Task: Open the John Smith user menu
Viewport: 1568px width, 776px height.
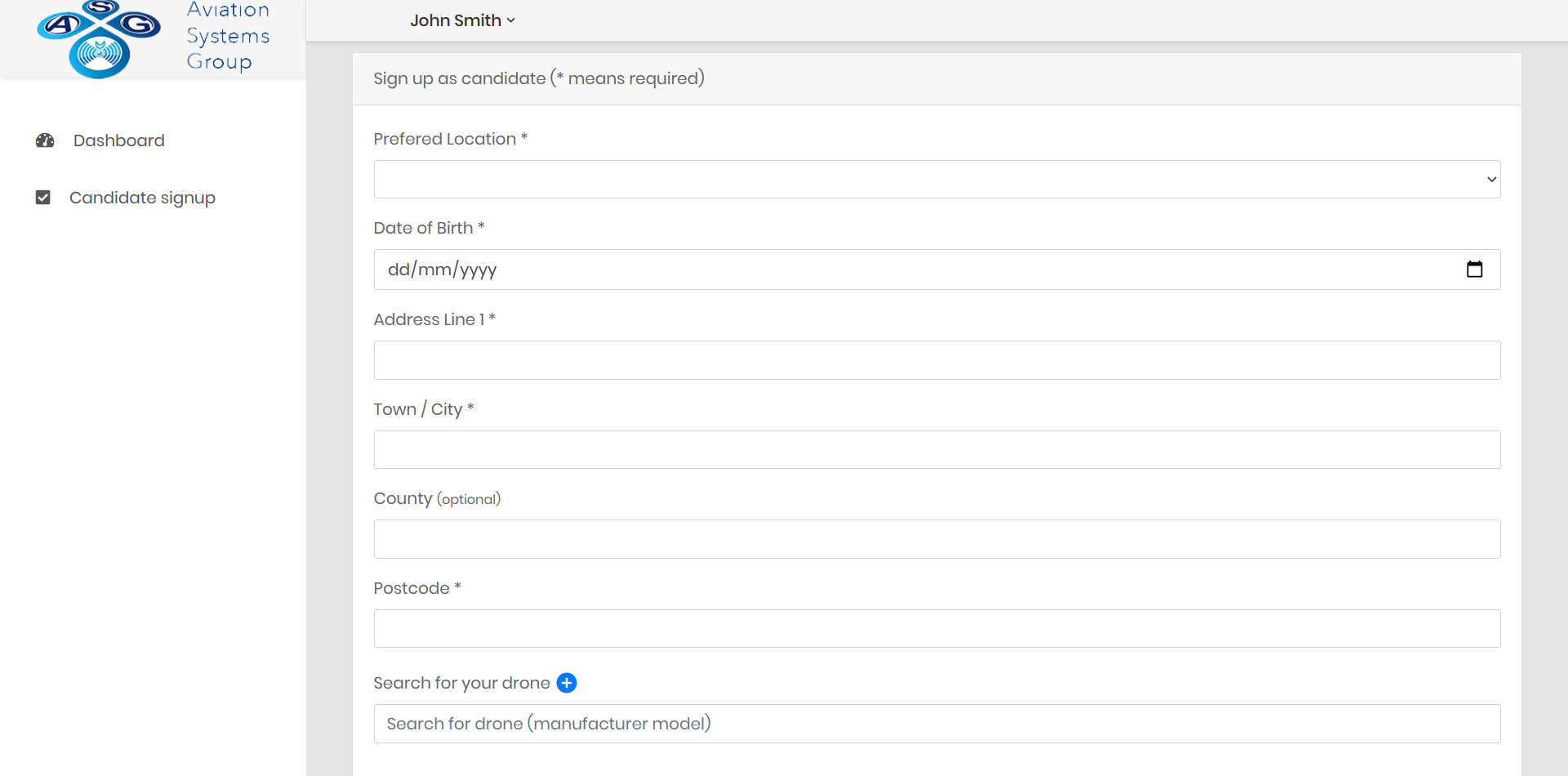Action: (x=462, y=20)
